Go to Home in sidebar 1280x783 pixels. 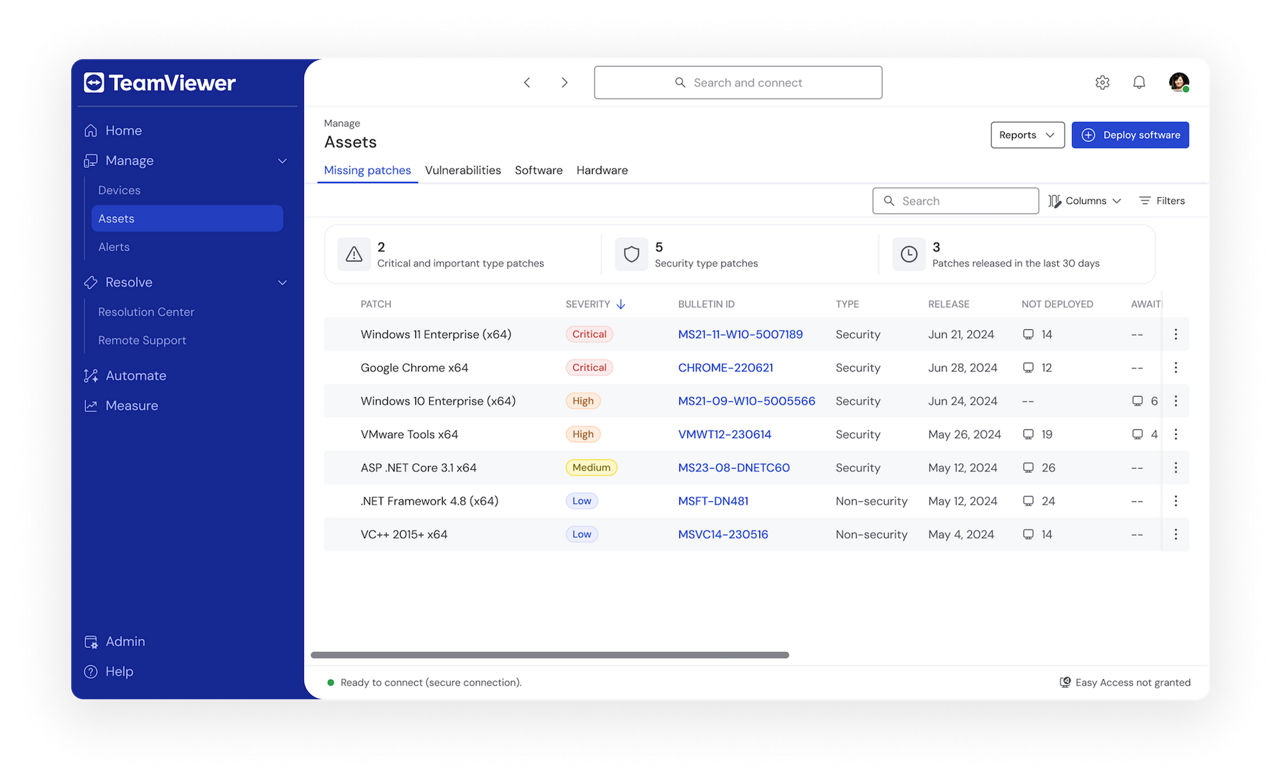point(113,131)
